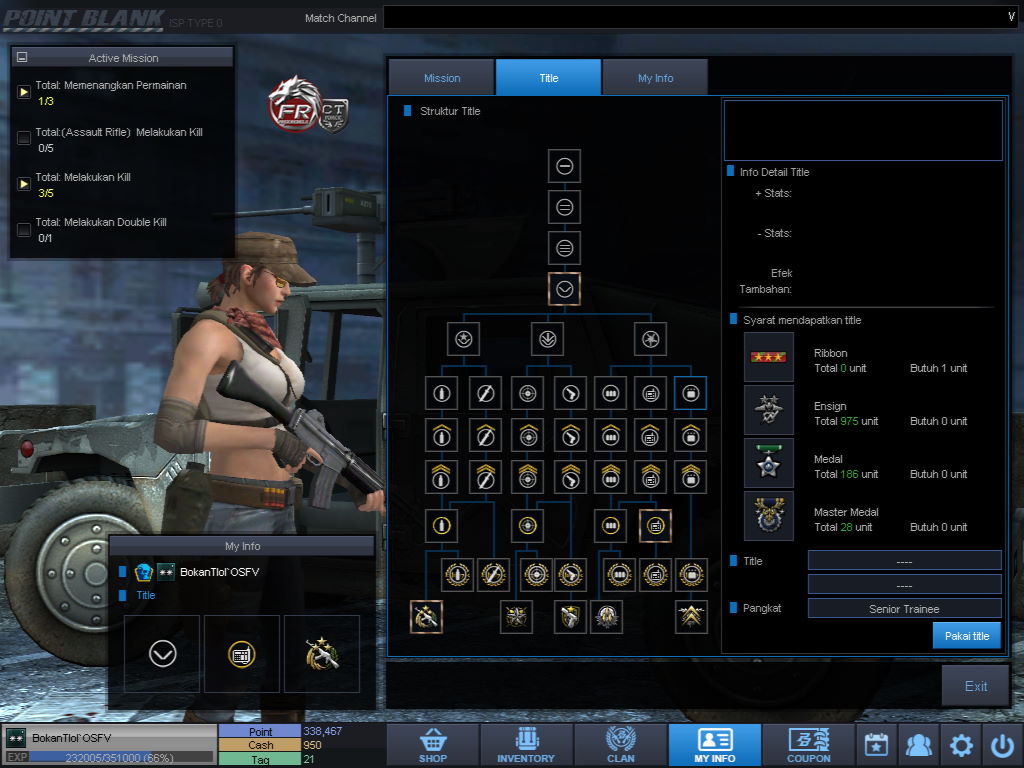This screenshot has width=1024, height=768.
Task: Click the equipped chevron title slot
Action: (163, 654)
